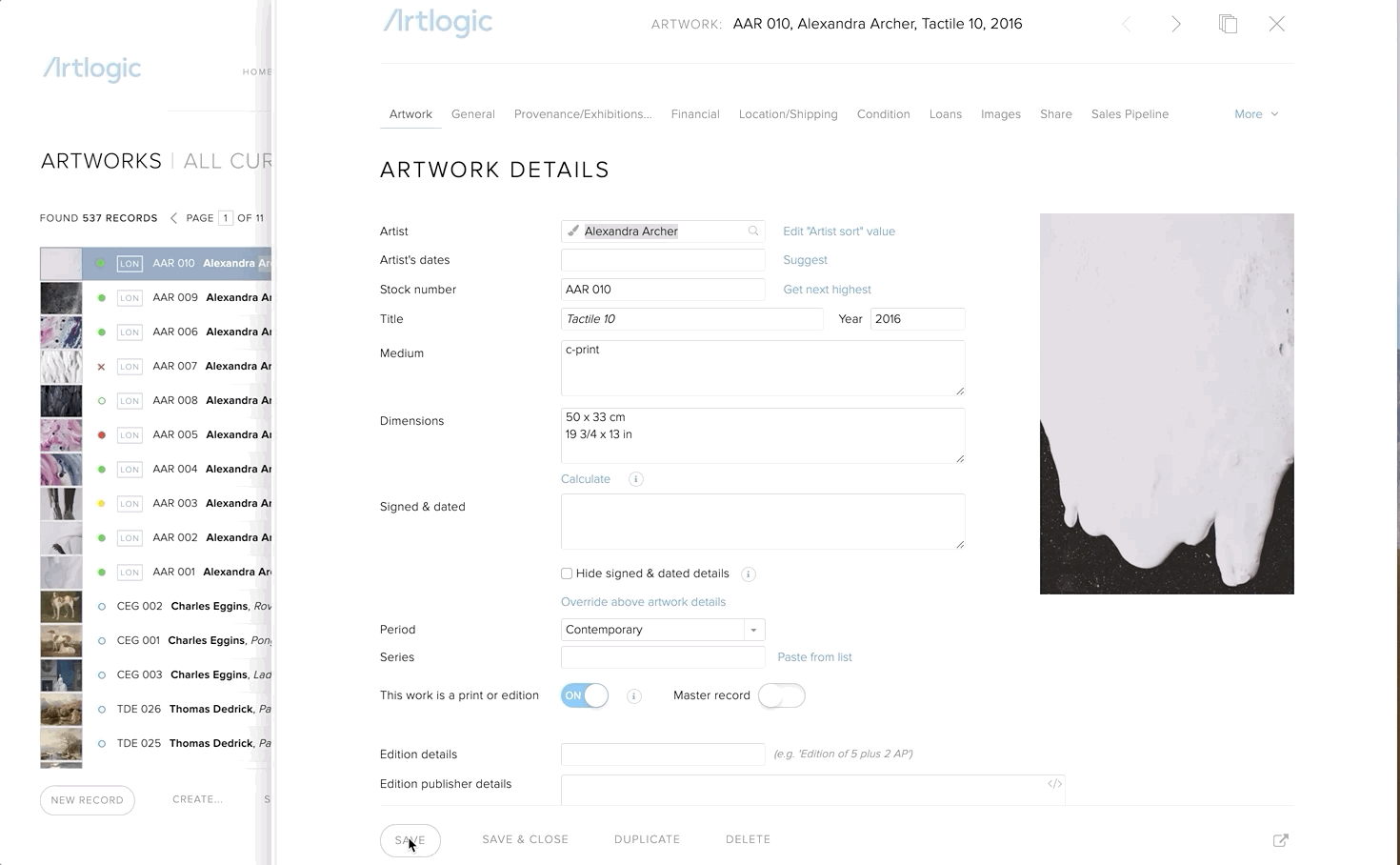Click Override above artwork details link
This screenshot has width=1400, height=865.
(x=644, y=602)
